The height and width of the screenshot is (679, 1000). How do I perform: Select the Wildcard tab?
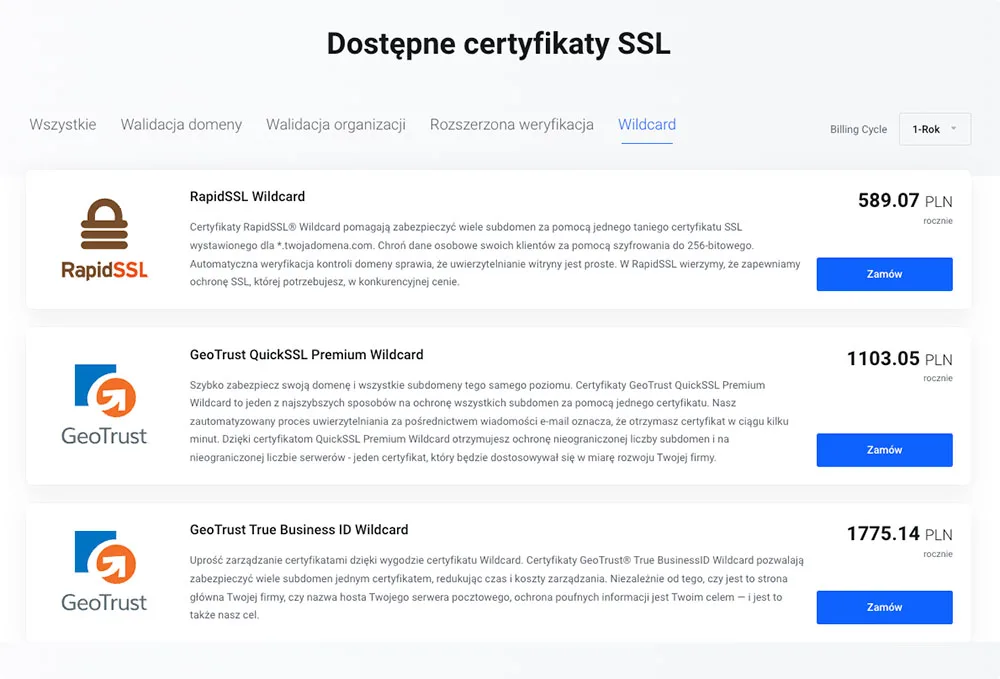tap(647, 124)
